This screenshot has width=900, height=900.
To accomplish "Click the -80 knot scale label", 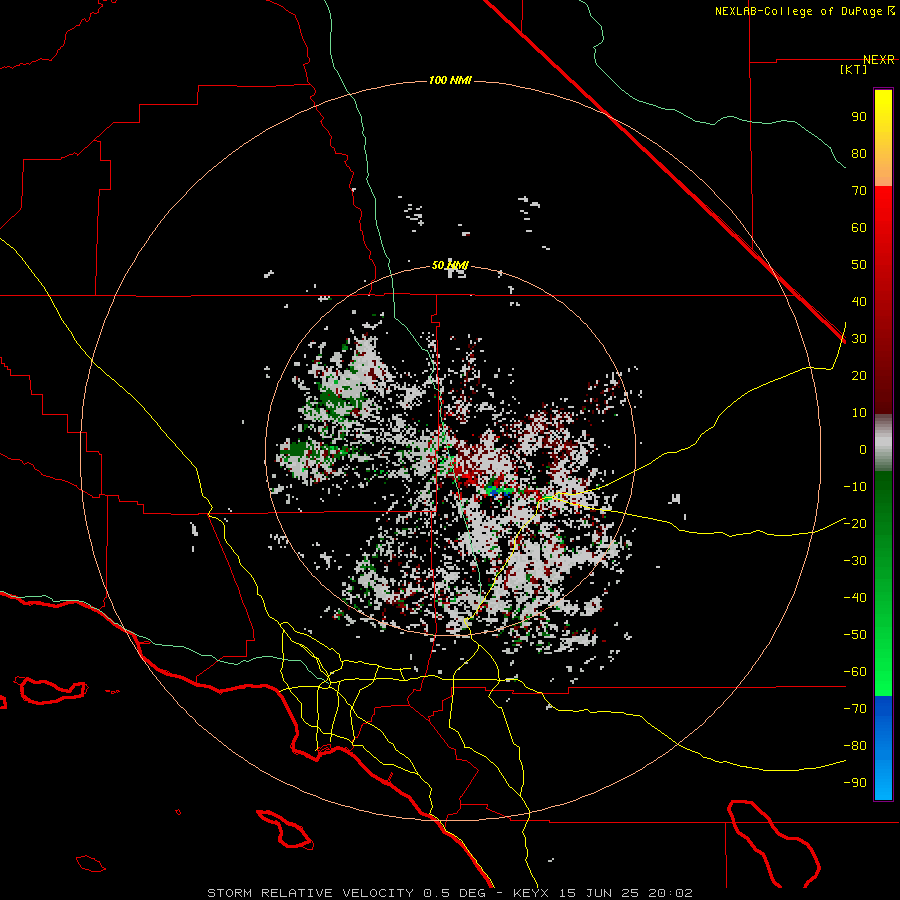I will point(855,746).
